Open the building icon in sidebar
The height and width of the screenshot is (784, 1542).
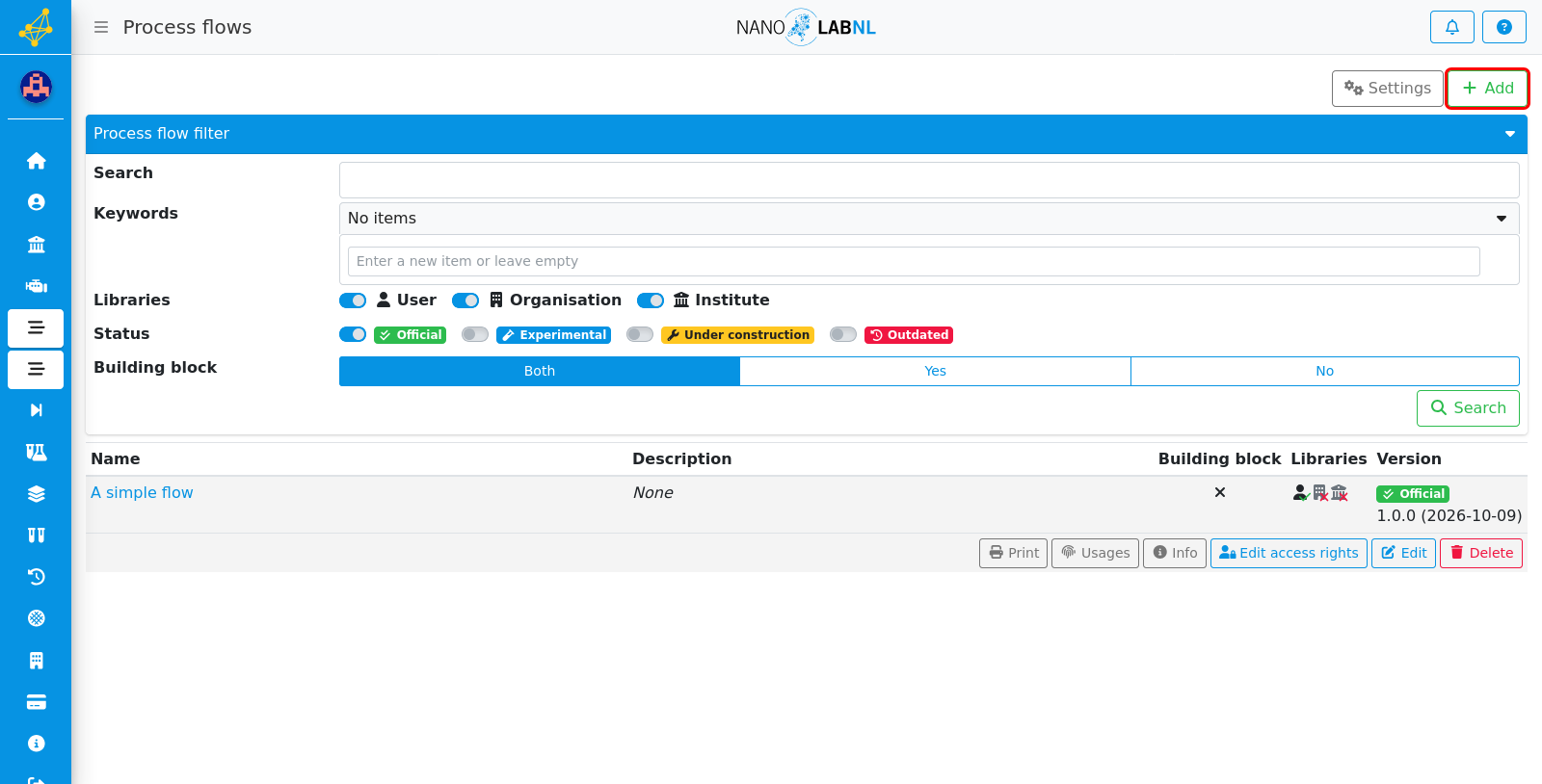coord(36,661)
